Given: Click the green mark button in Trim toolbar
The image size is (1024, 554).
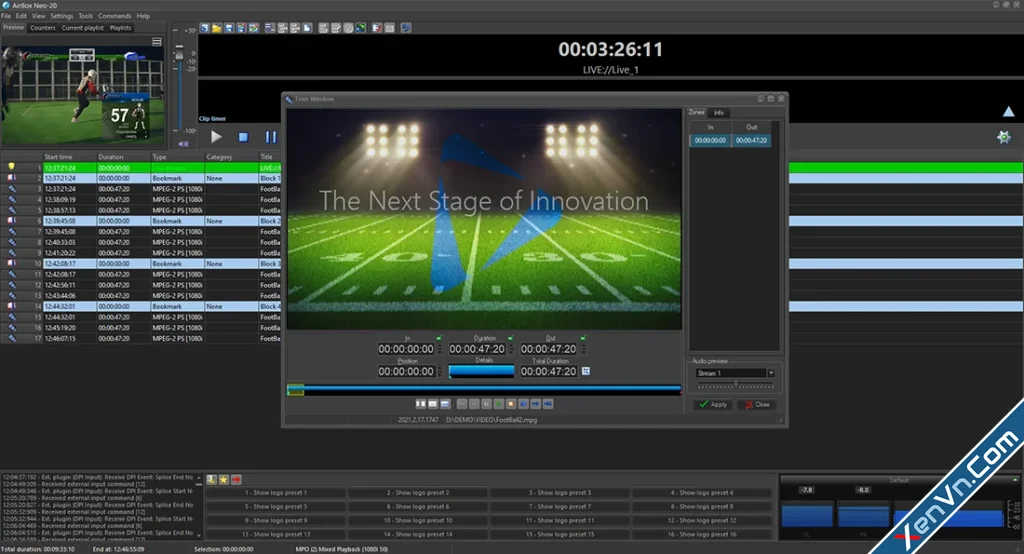Looking at the screenshot, I should tap(498, 404).
